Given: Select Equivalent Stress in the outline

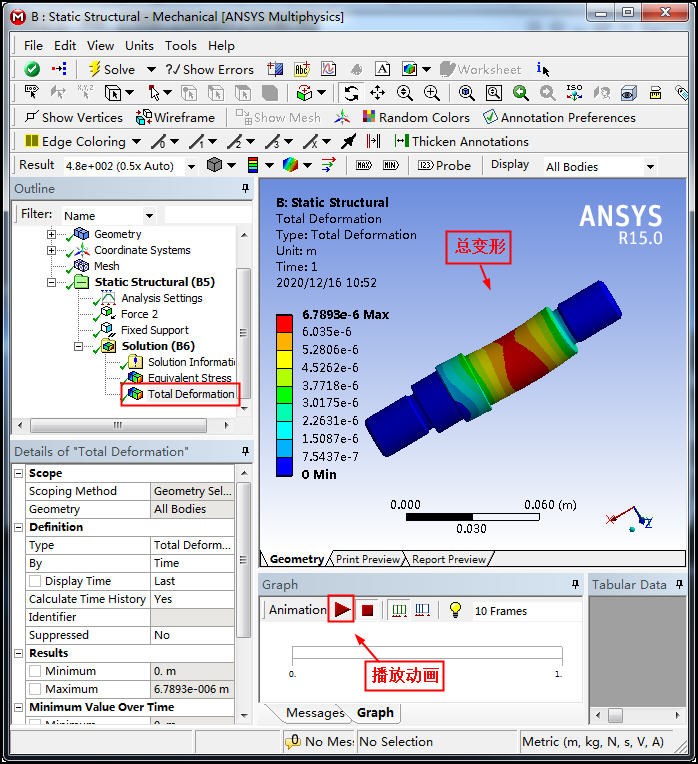Looking at the screenshot, I should [188, 378].
